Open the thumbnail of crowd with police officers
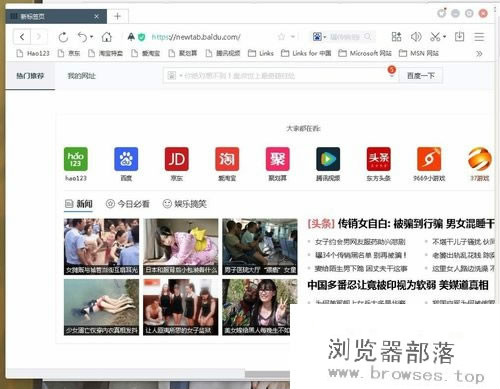The image size is (500, 389). [x=101, y=247]
